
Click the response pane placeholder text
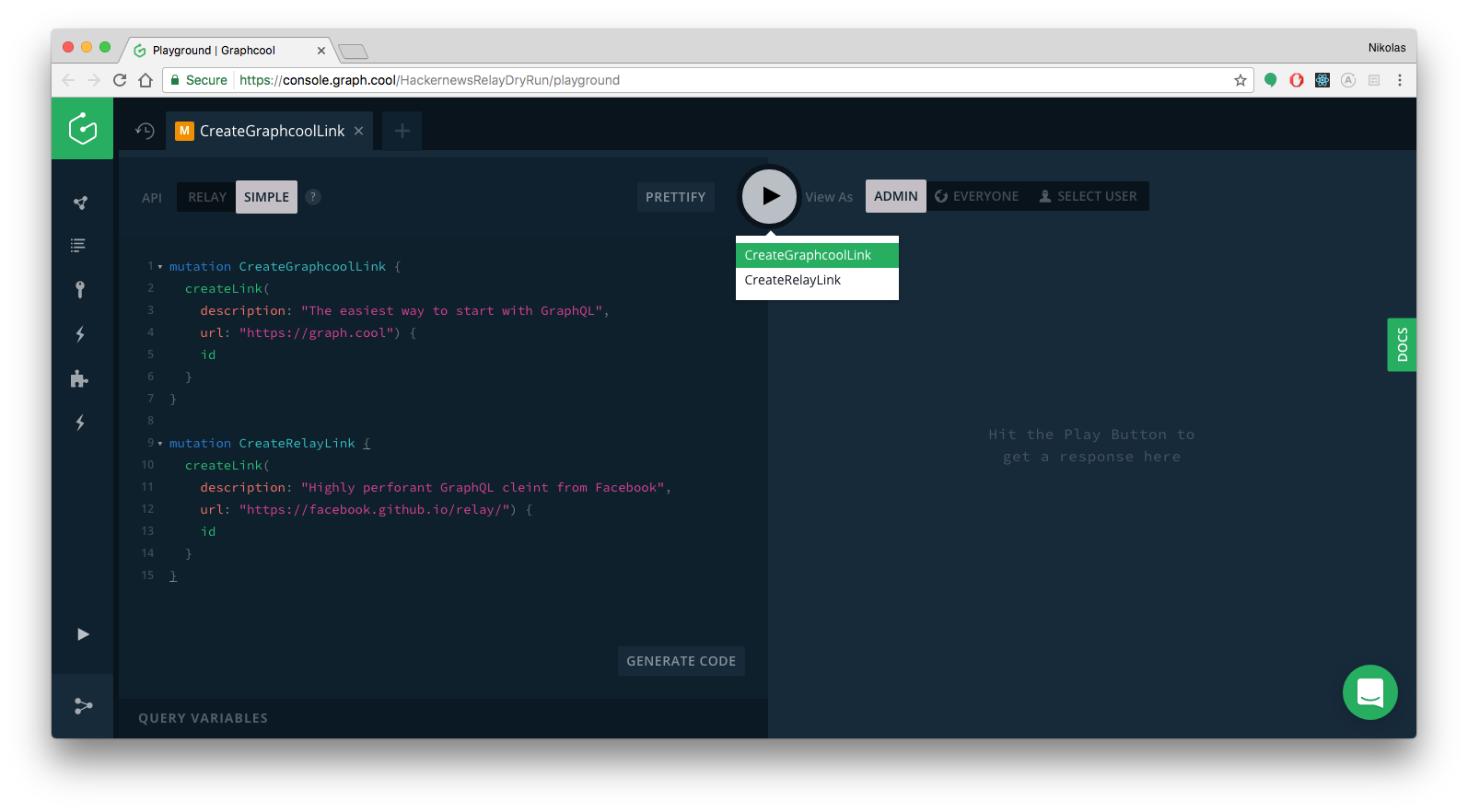(1091, 446)
